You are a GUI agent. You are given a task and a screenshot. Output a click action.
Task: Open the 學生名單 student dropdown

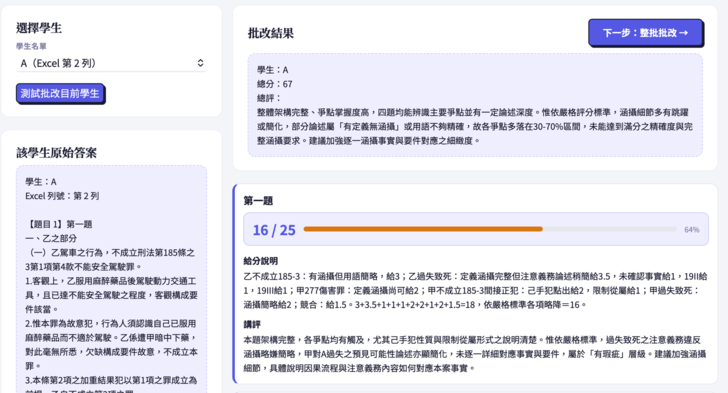[x=111, y=63]
